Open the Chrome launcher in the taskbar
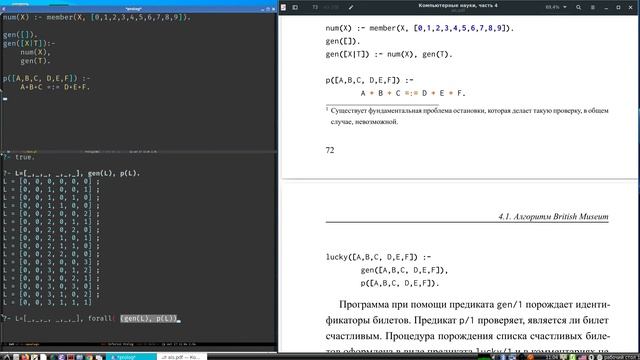Screen dimensions: 640x360 click(x=89, y=357)
